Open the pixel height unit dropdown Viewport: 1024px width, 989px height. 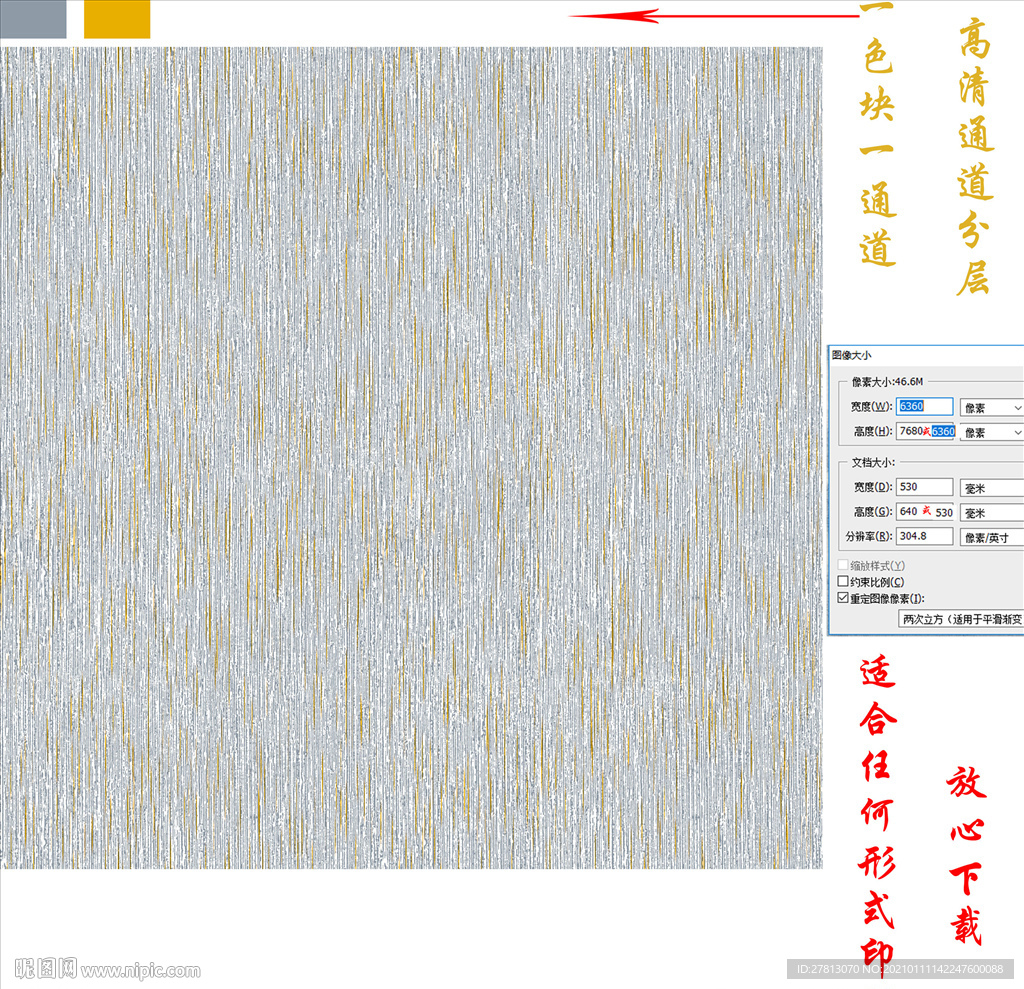click(991, 432)
